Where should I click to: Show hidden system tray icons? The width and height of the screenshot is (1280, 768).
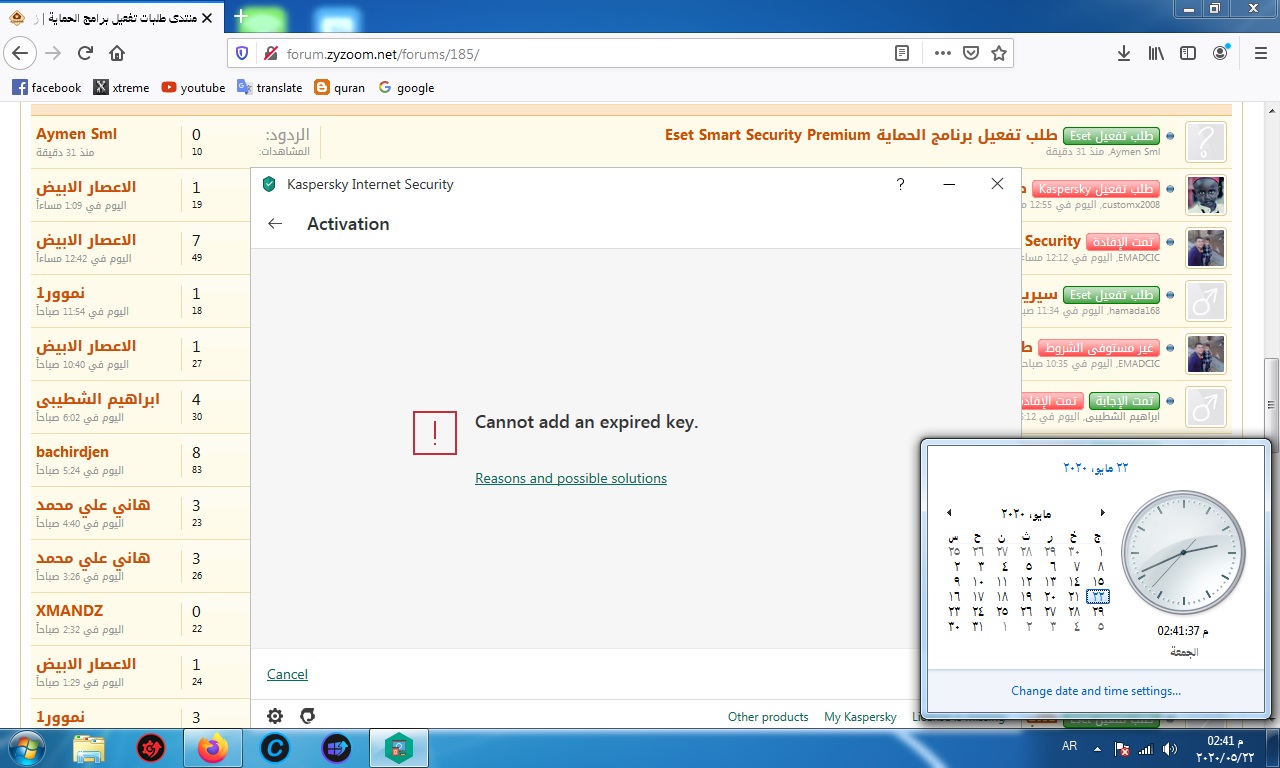click(x=1098, y=749)
